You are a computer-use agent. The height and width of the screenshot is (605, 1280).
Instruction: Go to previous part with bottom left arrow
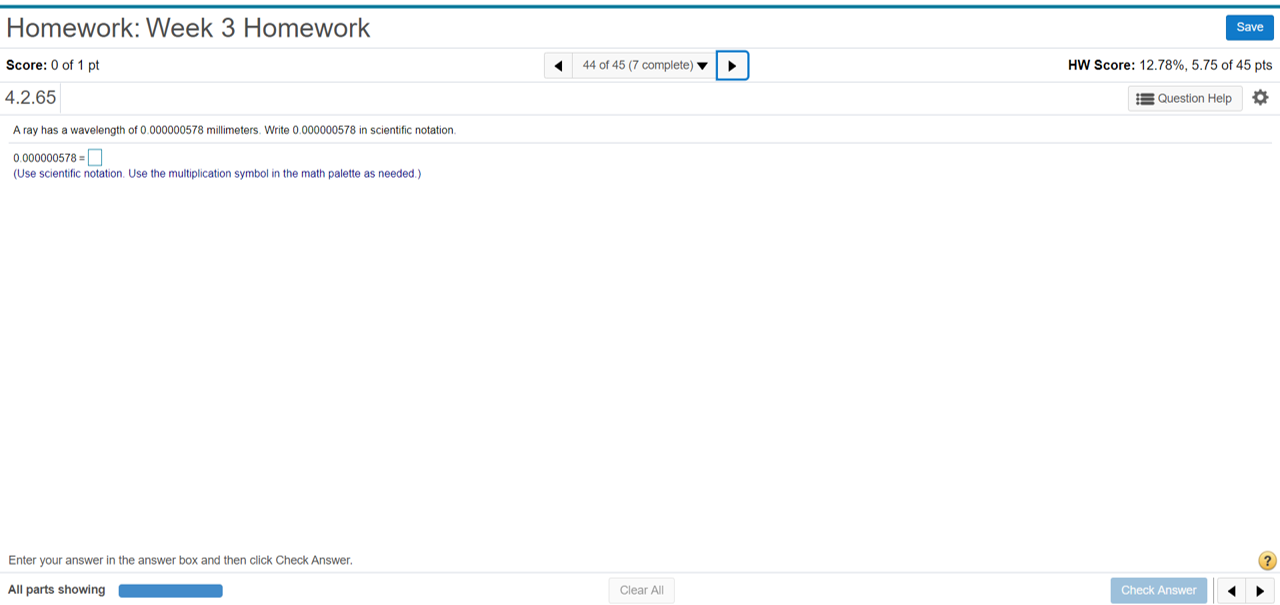point(1232,590)
